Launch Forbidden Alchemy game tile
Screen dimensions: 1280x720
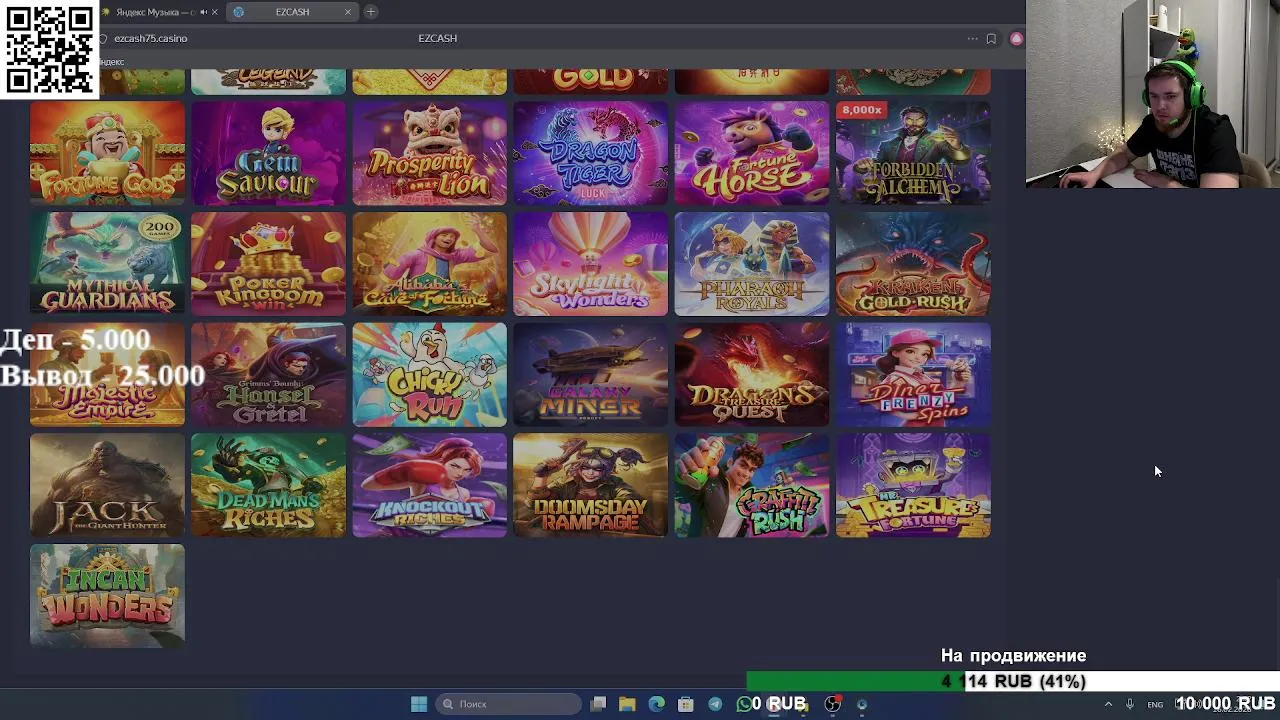point(912,153)
